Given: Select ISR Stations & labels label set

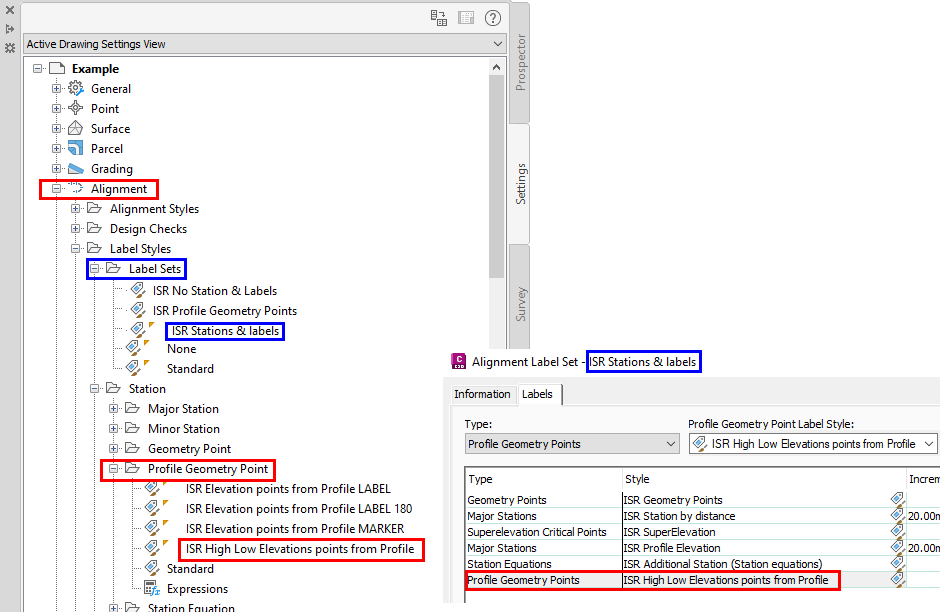Looking at the screenshot, I should pos(225,331).
